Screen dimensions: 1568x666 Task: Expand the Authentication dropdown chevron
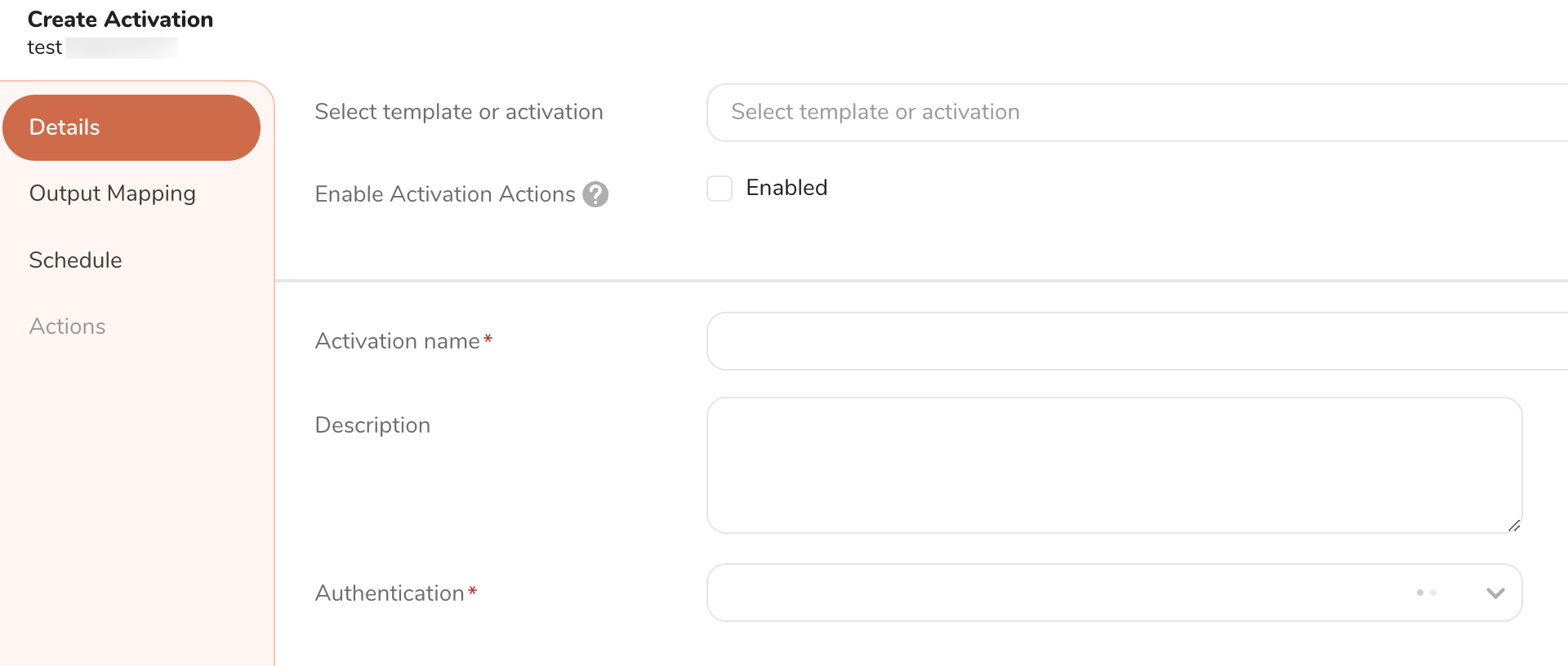[1495, 593]
